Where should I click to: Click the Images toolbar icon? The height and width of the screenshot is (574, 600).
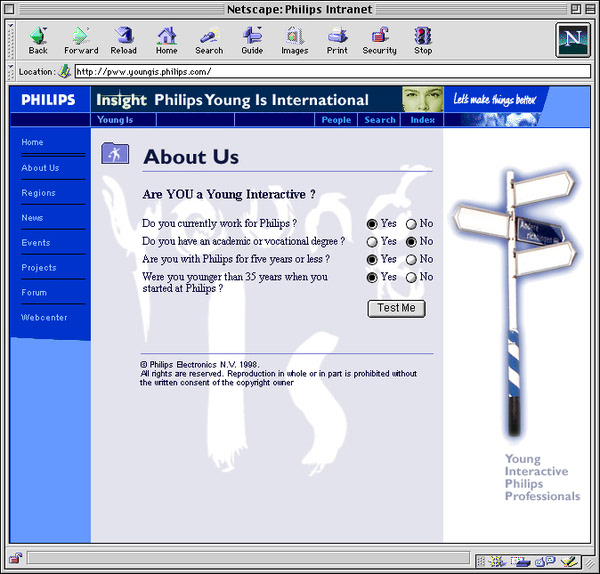click(x=295, y=36)
